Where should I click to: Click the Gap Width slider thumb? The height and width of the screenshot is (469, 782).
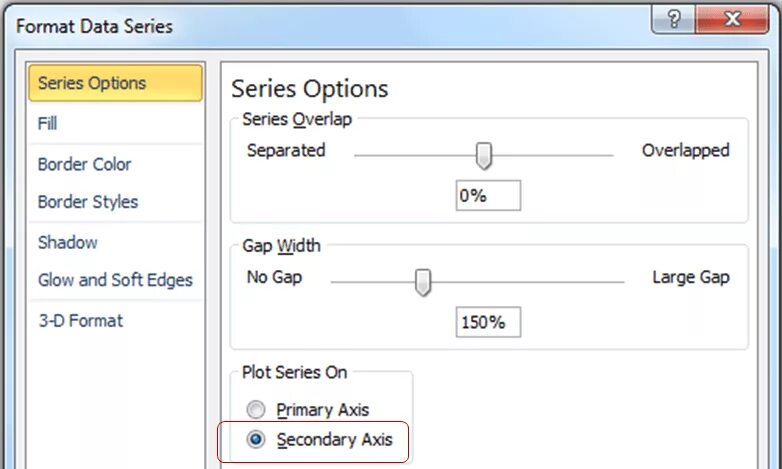click(x=423, y=281)
